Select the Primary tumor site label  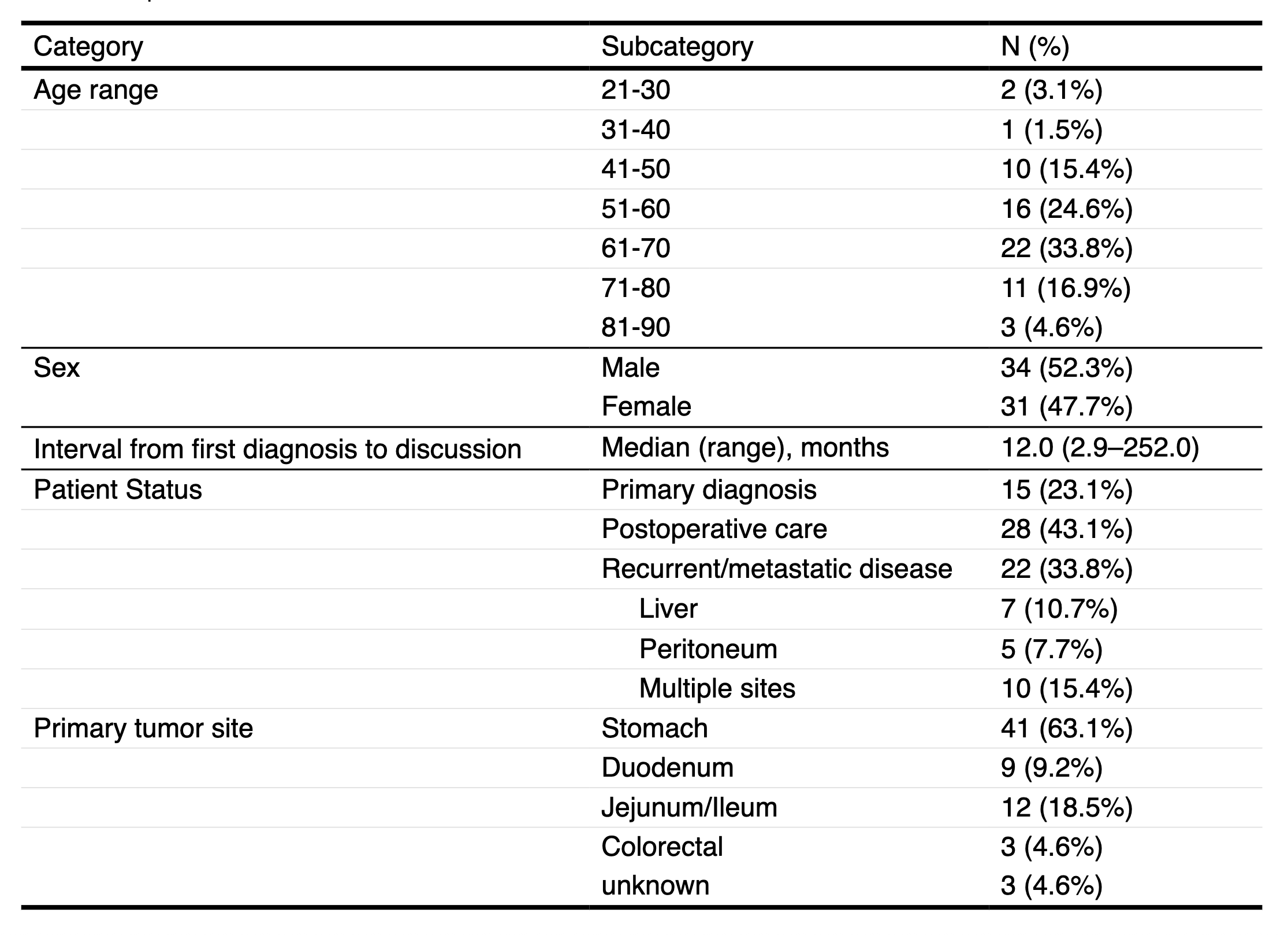(x=143, y=728)
